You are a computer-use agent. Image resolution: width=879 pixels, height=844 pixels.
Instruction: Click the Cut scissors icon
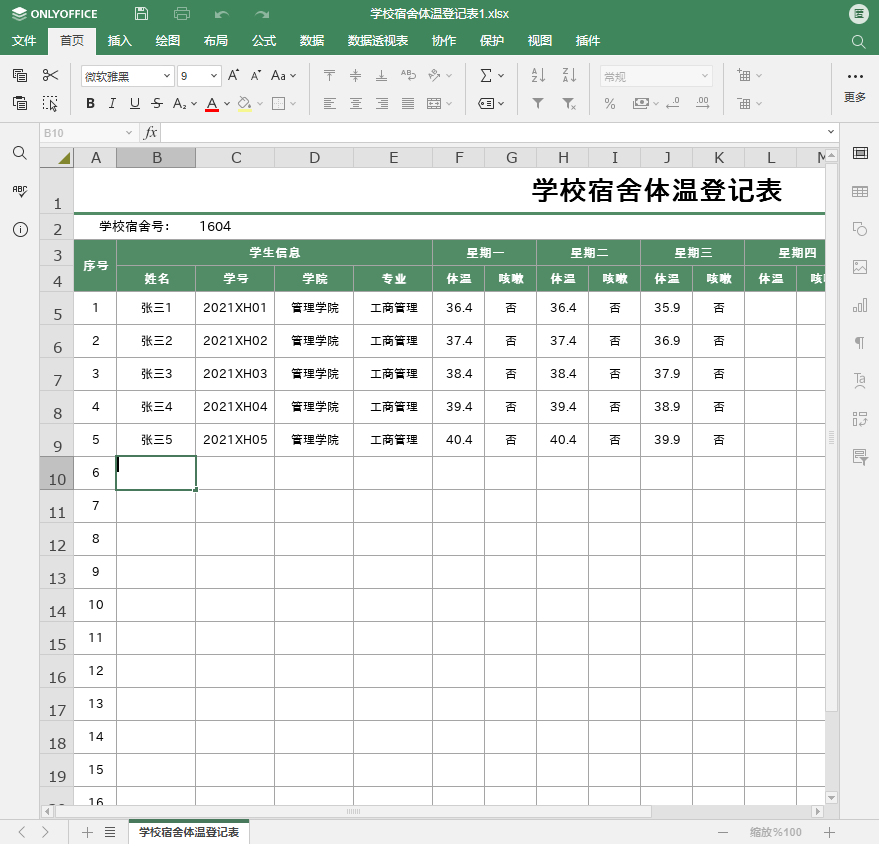[x=51, y=76]
